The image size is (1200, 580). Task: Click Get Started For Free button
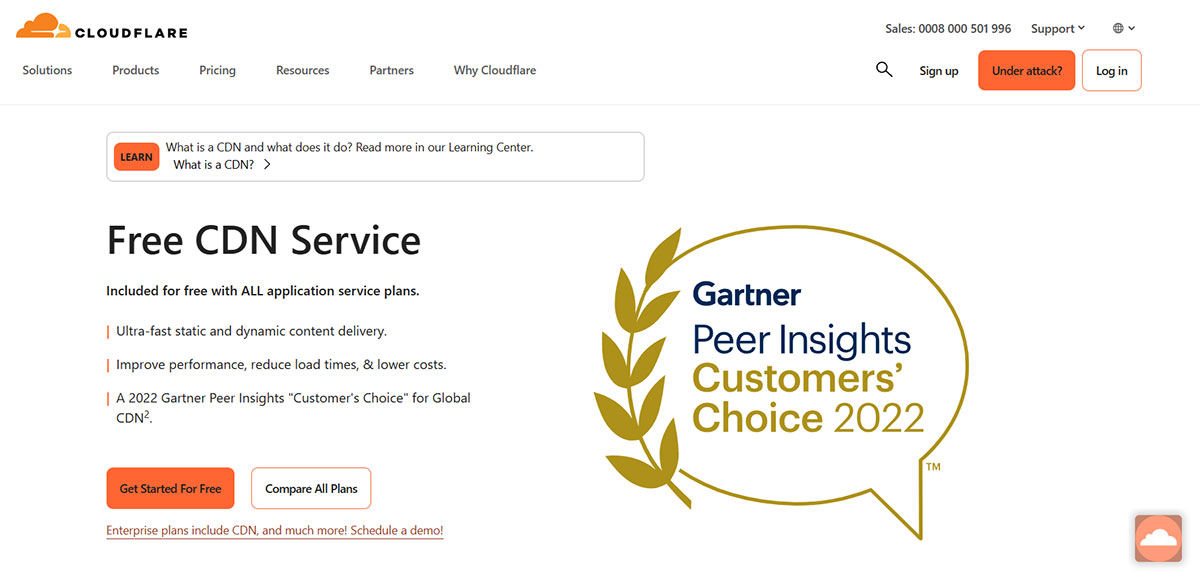pos(170,488)
